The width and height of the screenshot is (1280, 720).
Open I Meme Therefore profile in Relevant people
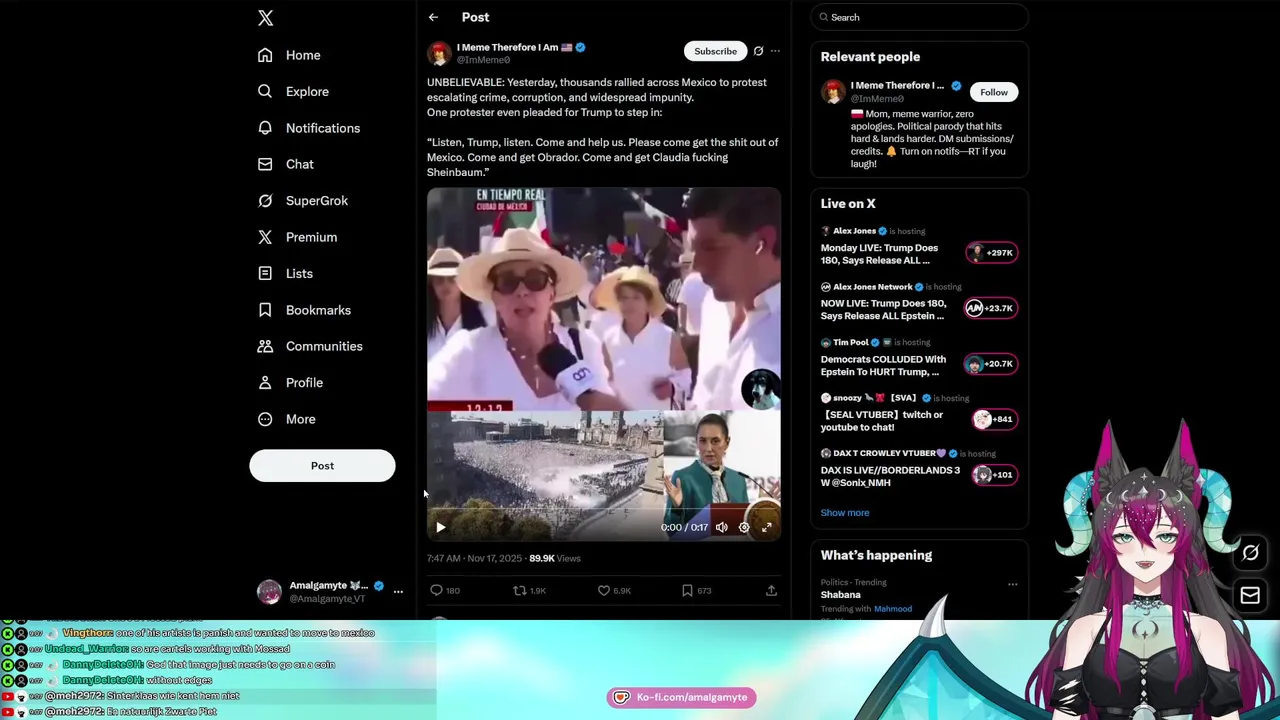tap(897, 86)
